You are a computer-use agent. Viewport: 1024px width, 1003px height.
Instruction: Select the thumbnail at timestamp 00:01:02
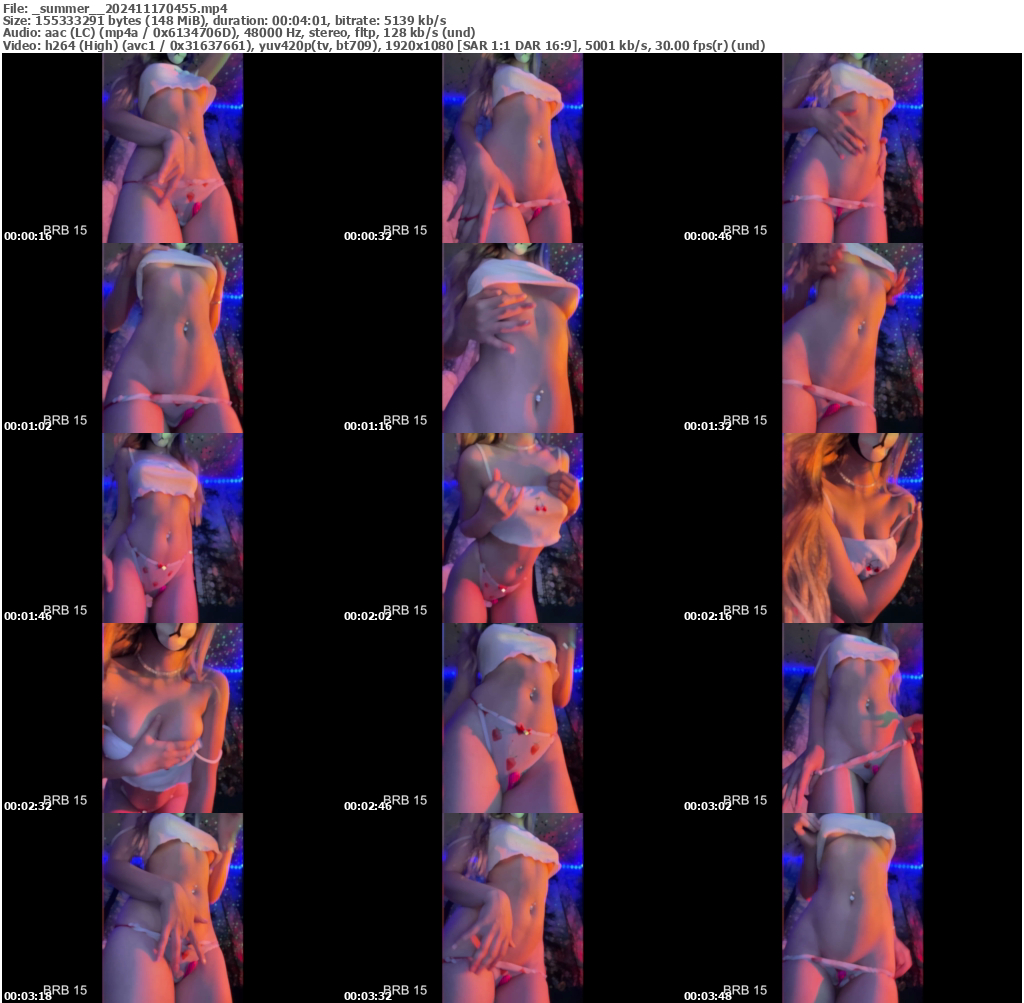[x=171, y=337]
